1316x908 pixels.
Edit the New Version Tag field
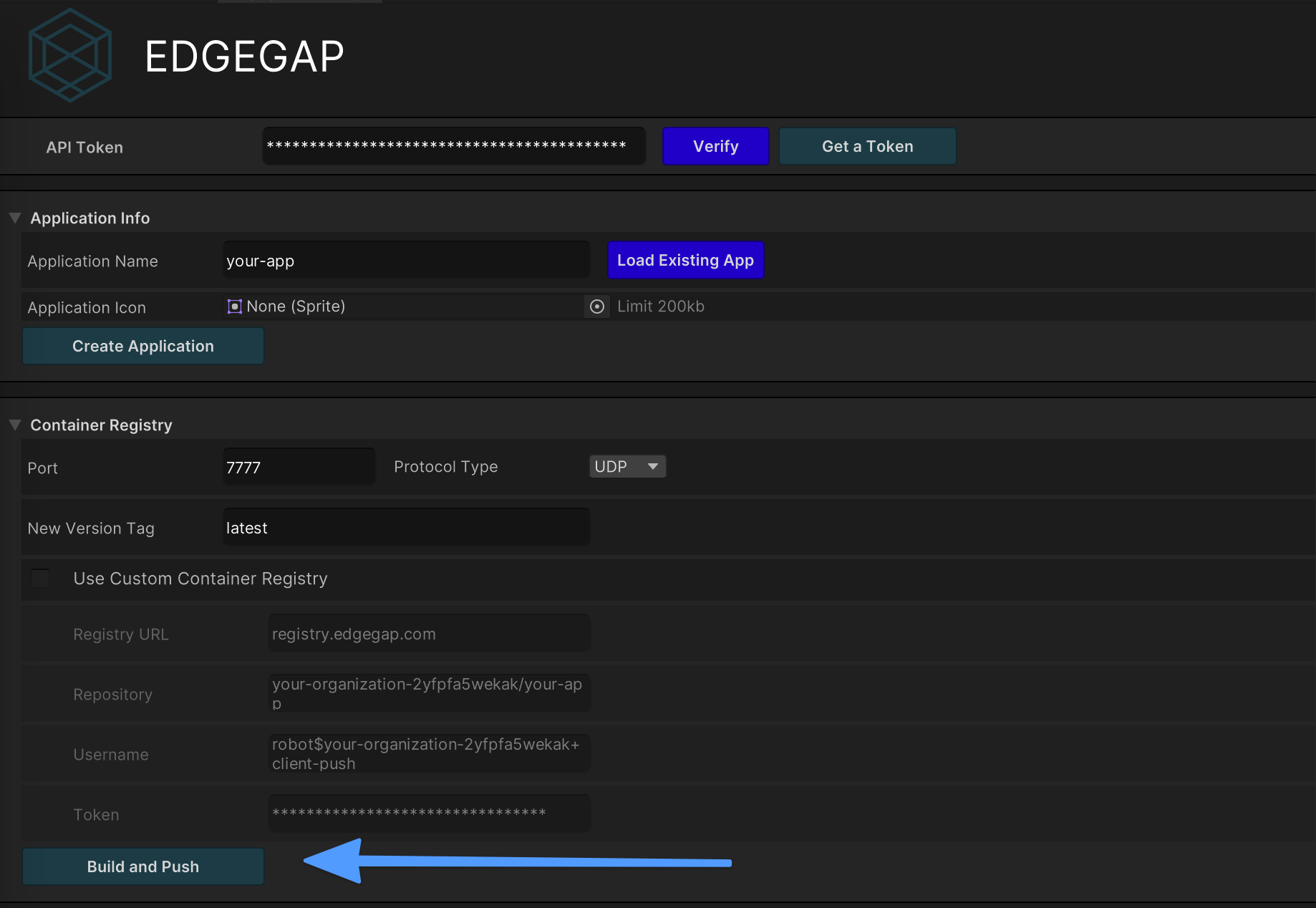[406, 528]
